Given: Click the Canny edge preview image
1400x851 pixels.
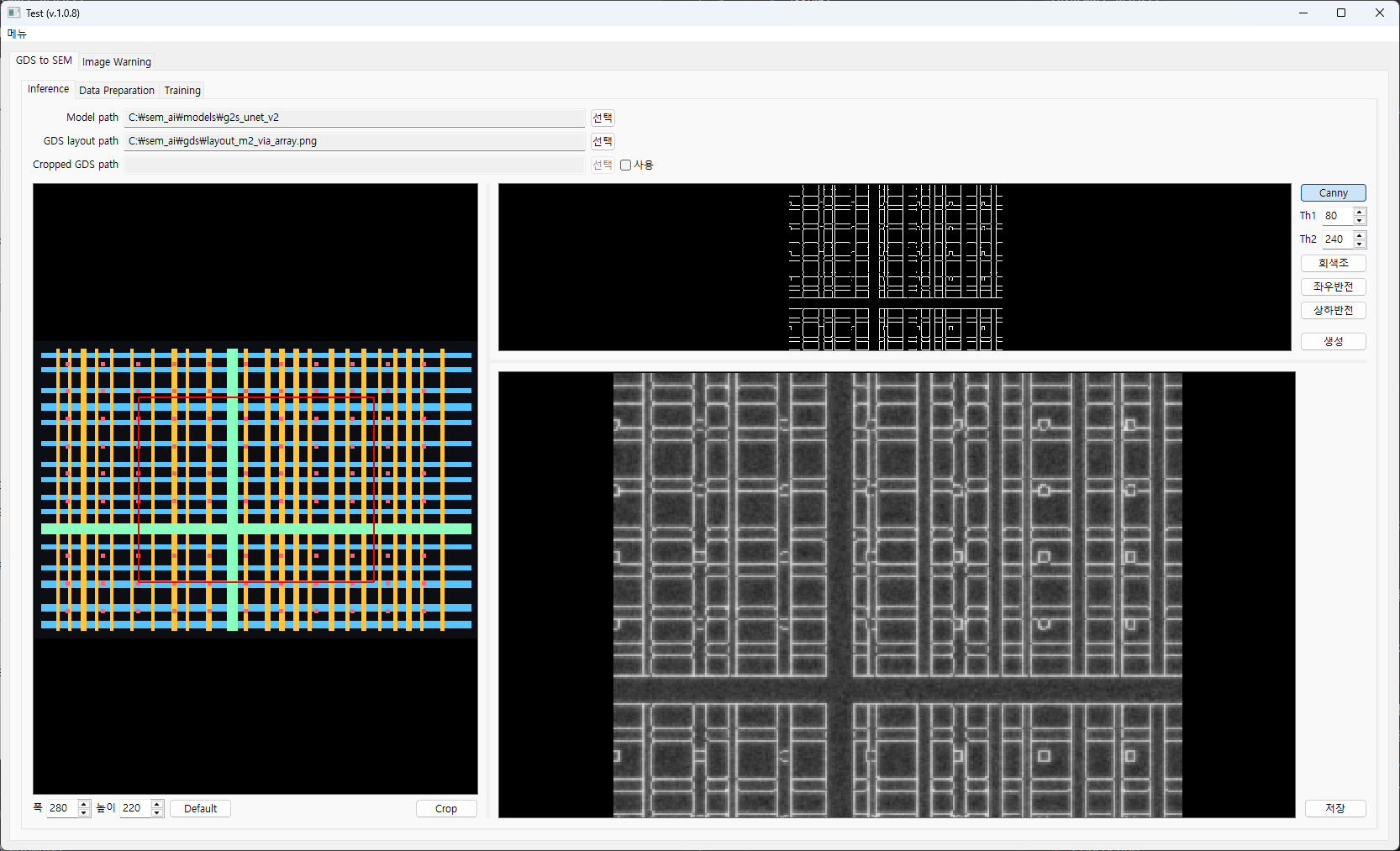Looking at the screenshot, I should (x=895, y=267).
